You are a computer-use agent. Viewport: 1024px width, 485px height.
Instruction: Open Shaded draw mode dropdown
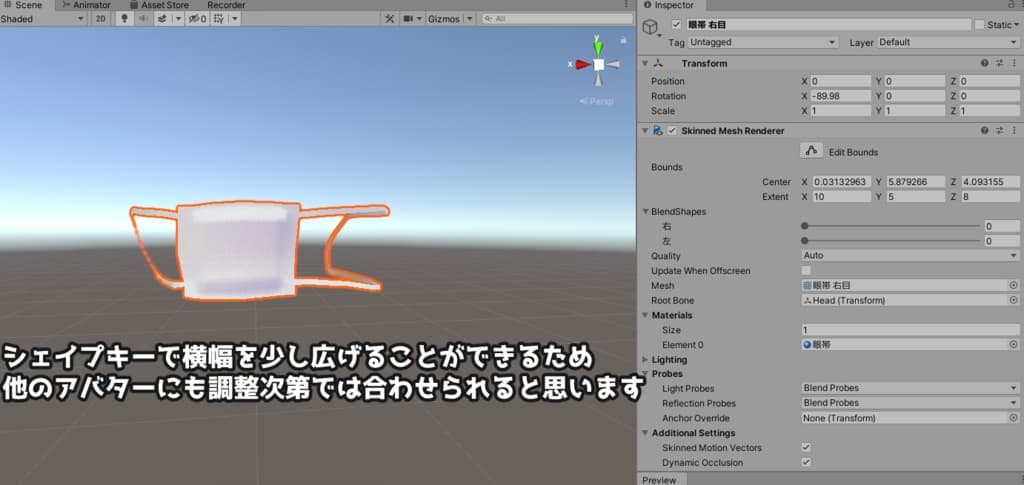pos(43,19)
